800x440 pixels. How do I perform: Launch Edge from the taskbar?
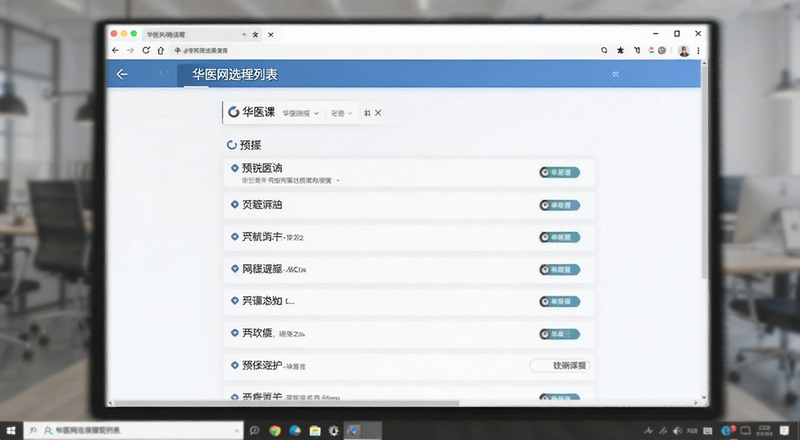(x=295, y=431)
